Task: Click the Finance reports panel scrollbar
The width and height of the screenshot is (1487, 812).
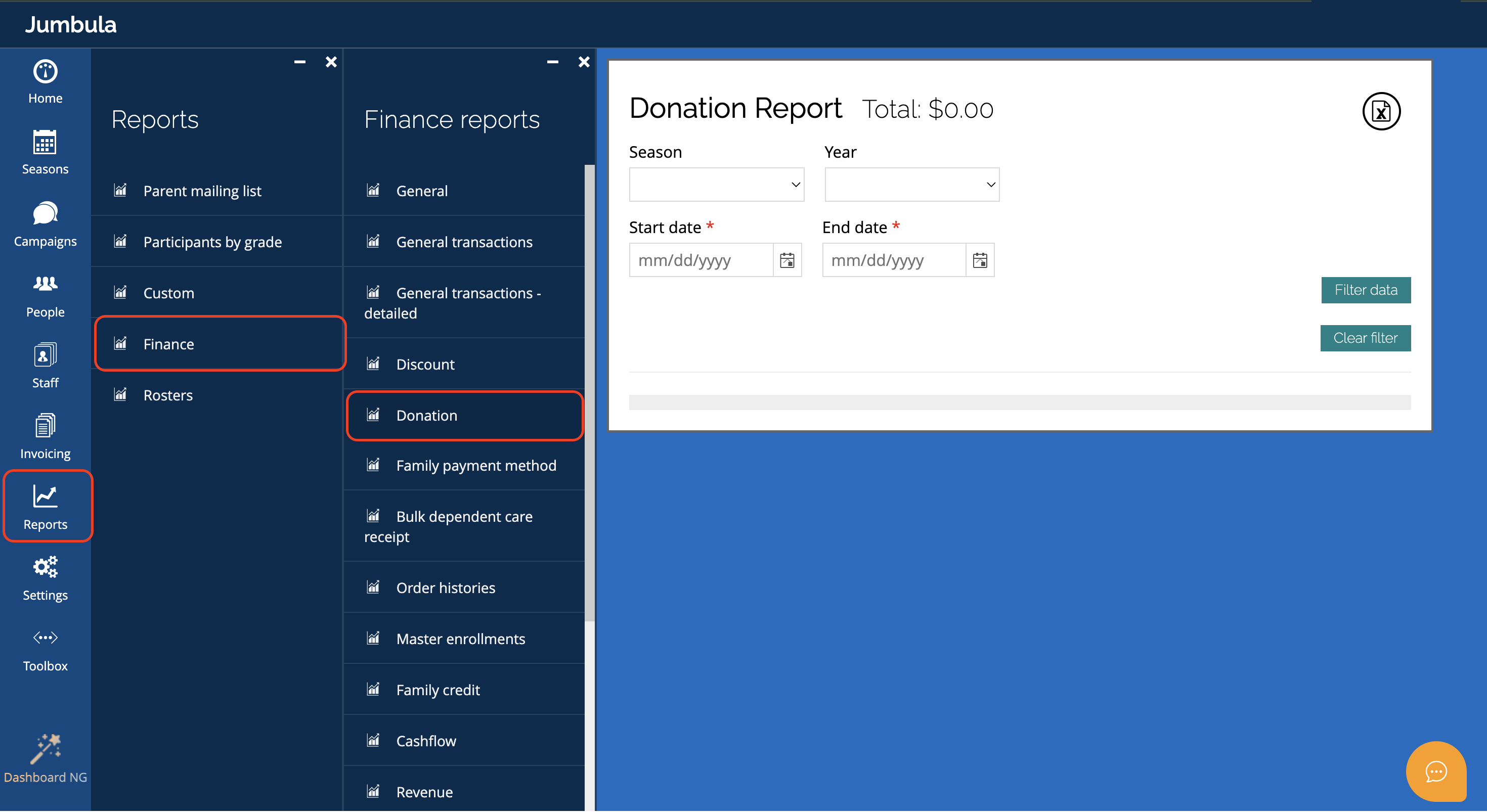Action: (x=589, y=392)
